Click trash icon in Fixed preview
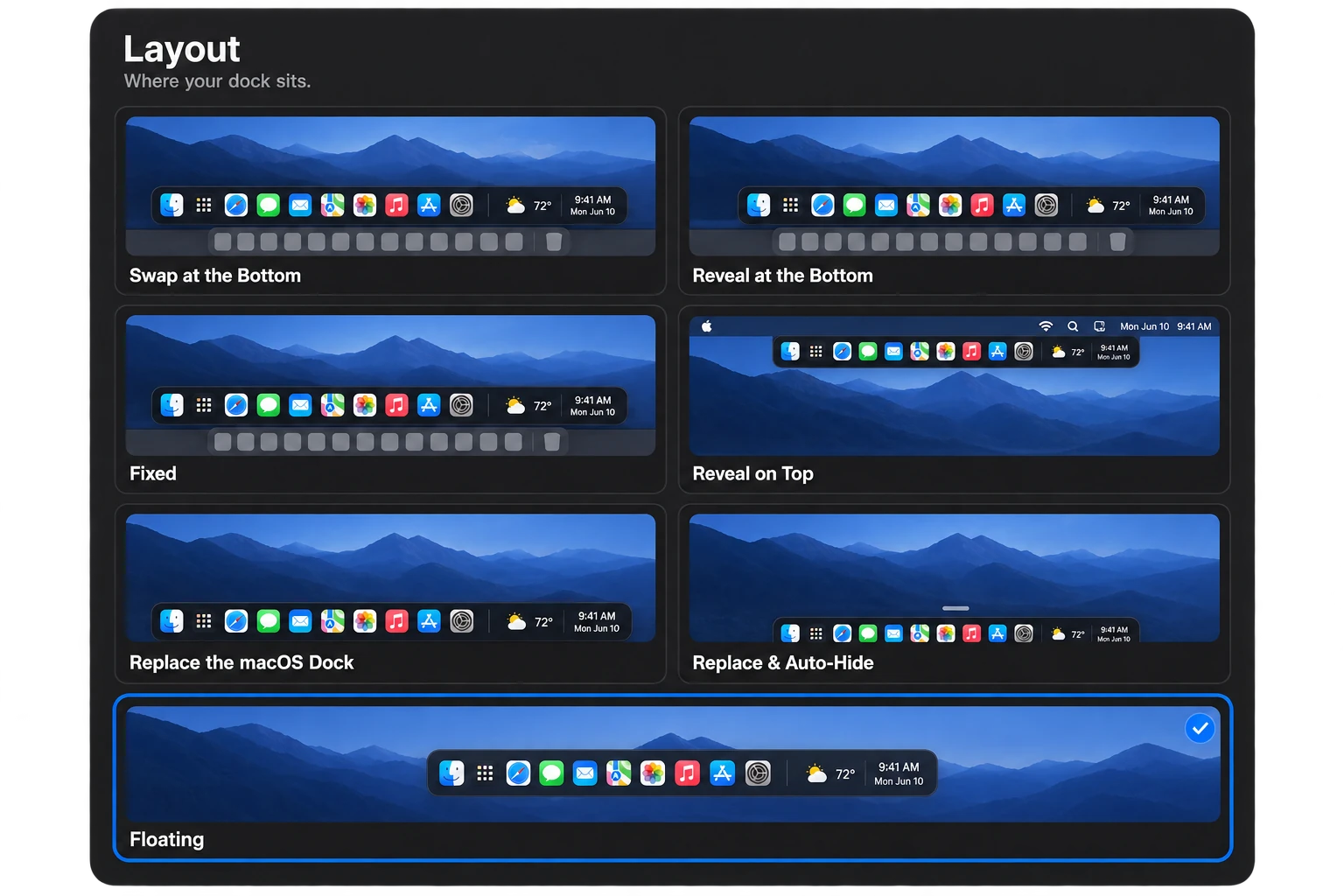The image size is (1344, 896). pos(552,442)
